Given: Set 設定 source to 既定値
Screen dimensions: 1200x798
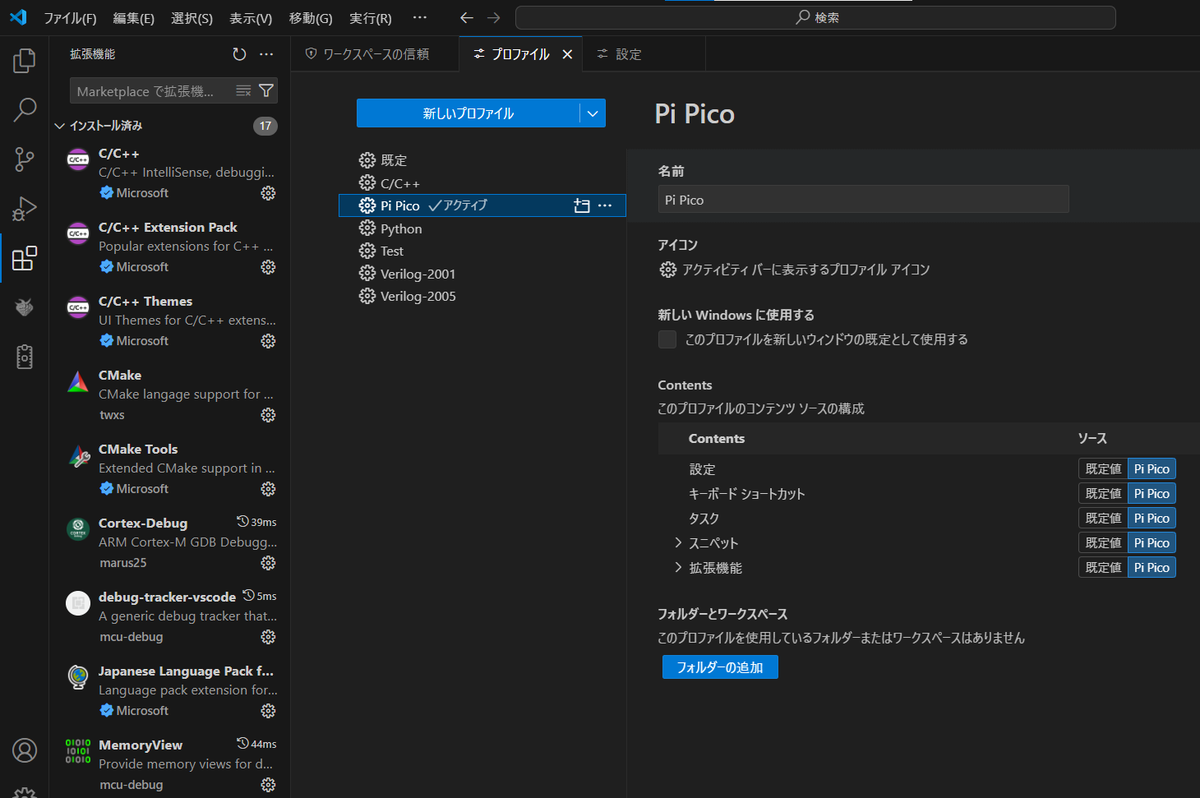Looking at the screenshot, I should pos(1103,469).
